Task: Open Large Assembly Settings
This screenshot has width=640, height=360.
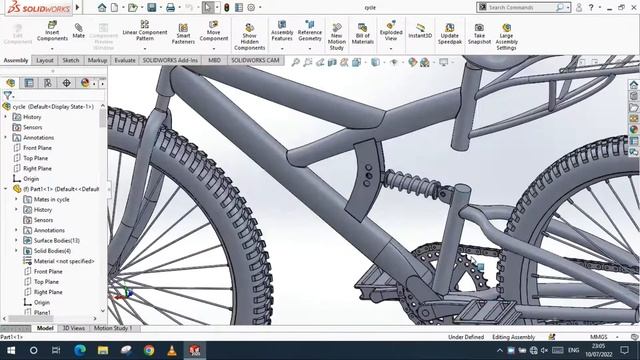Action: pyautogui.click(x=507, y=37)
